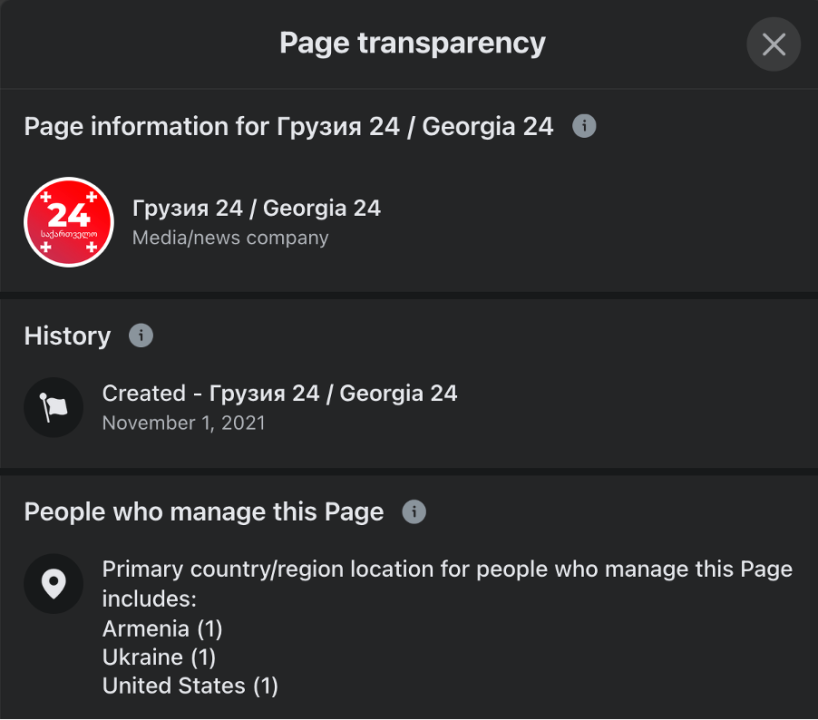Select the Media/news company category text
The width and height of the screenshot is (818, 720).
[x=230, y=238]
